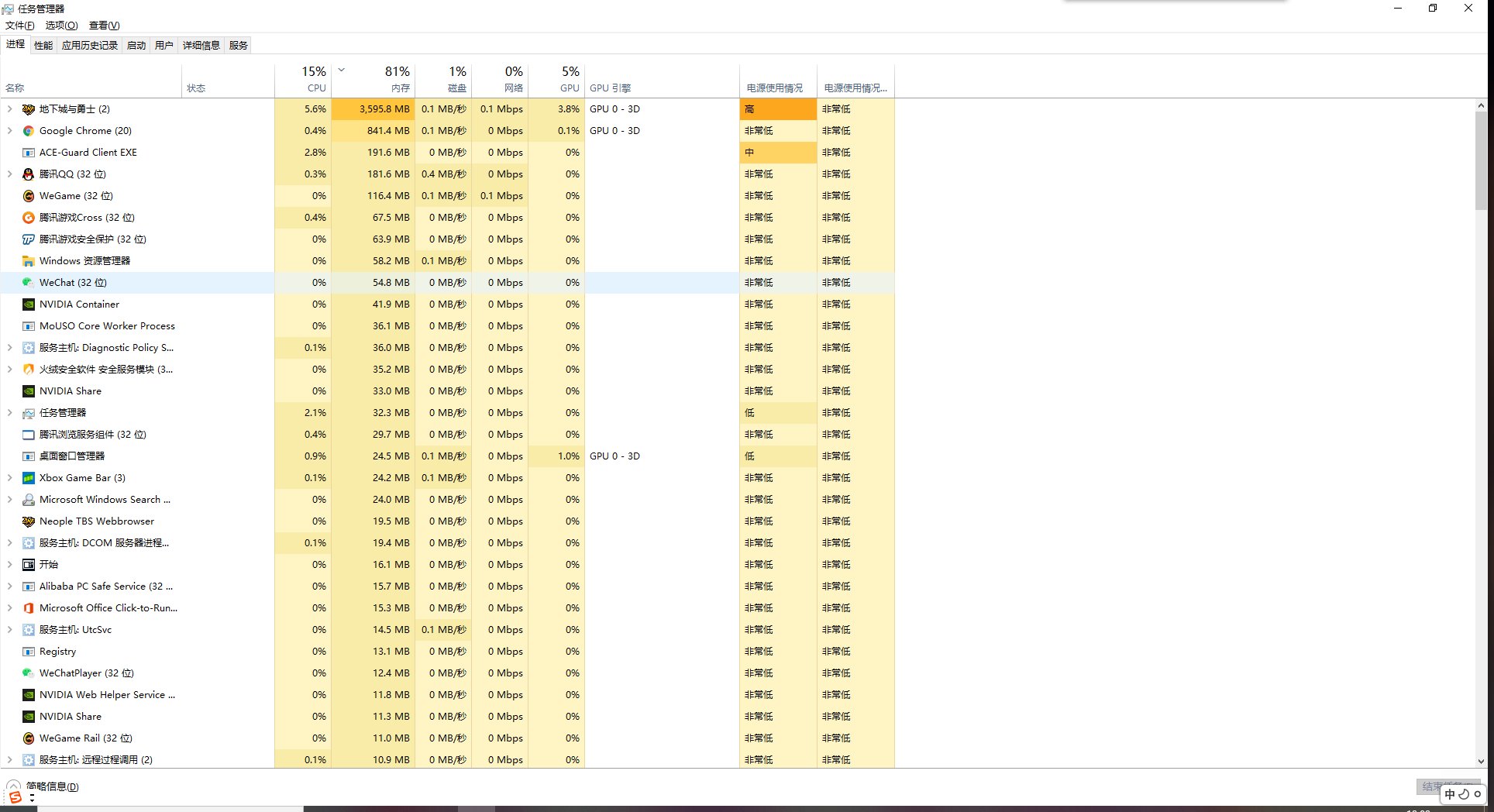Open the 选项(O) menu
Image resolution: width=1494 pixels, height=812 pixels.
click(x=62, y=26)
